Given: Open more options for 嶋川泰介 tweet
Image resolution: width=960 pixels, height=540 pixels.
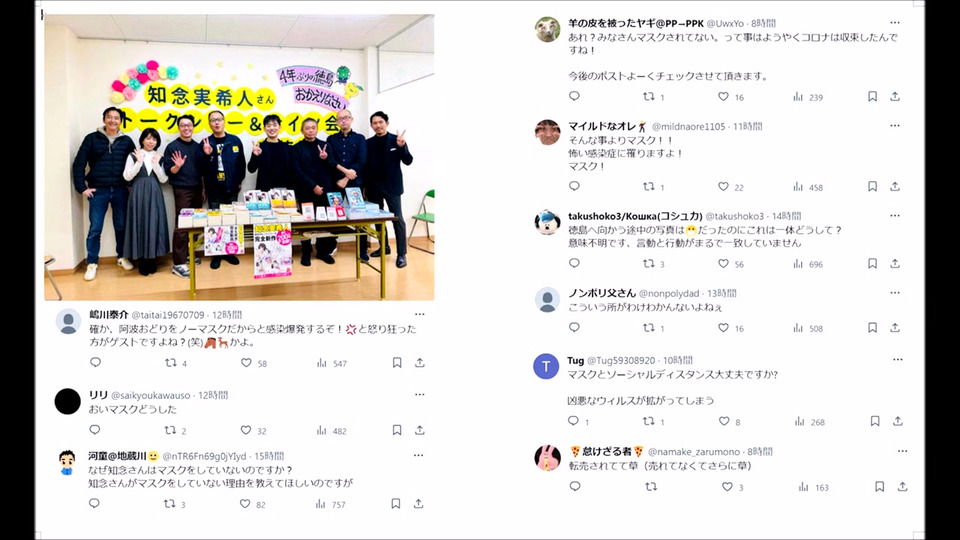Looking at the screenshot, I should coord(419,314).
